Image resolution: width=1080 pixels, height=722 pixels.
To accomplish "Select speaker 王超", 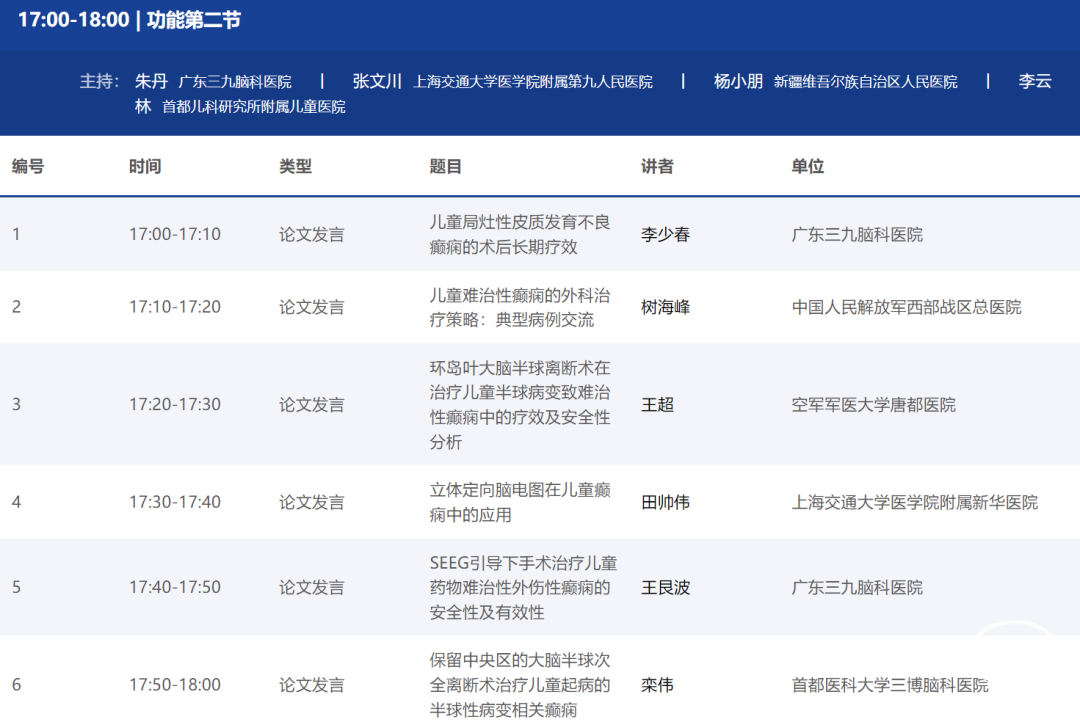I will (657, 404).
